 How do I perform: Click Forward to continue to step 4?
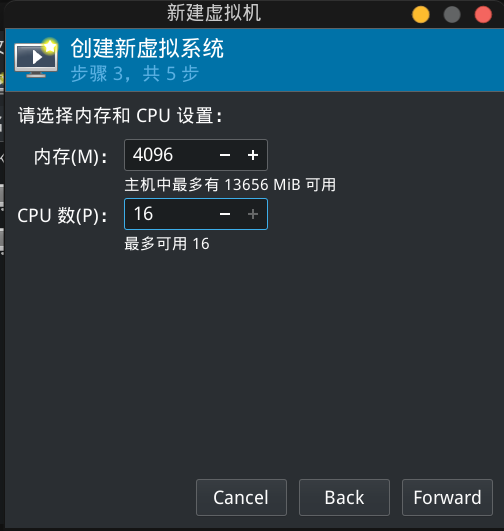tap(447, 497)
